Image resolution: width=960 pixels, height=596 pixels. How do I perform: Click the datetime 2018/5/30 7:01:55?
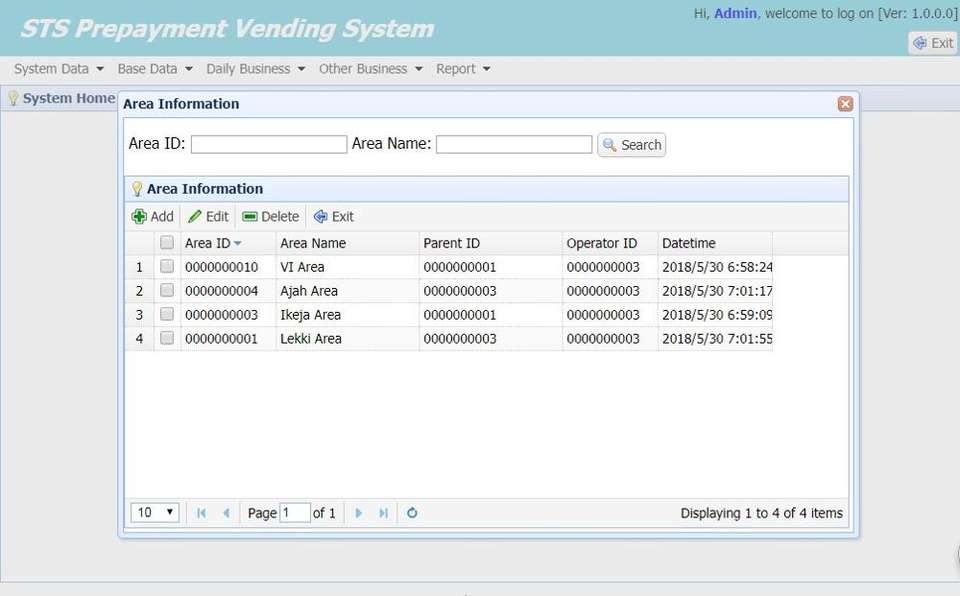point(717,339)
